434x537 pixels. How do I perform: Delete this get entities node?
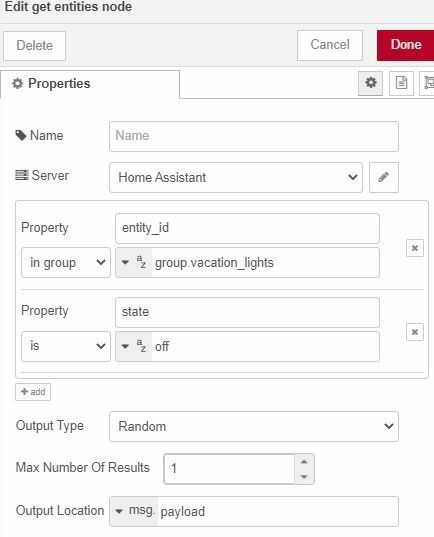tap(35, 46)
